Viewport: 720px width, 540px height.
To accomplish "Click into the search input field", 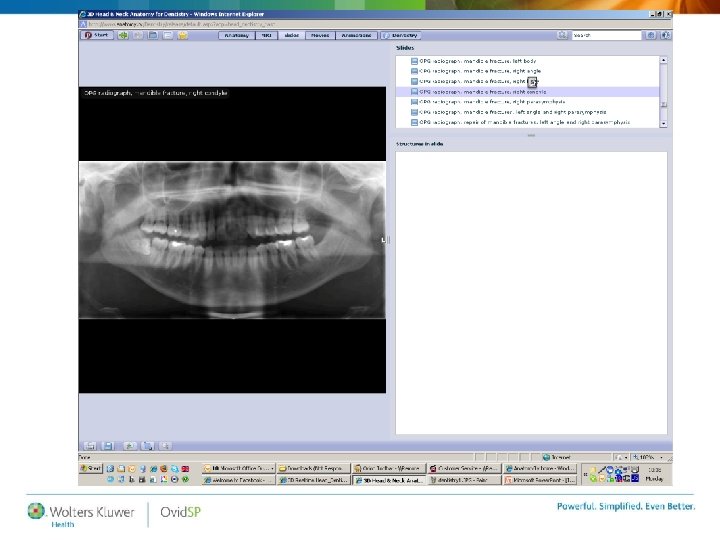I will pyautogui.click(x=606, y=35).
